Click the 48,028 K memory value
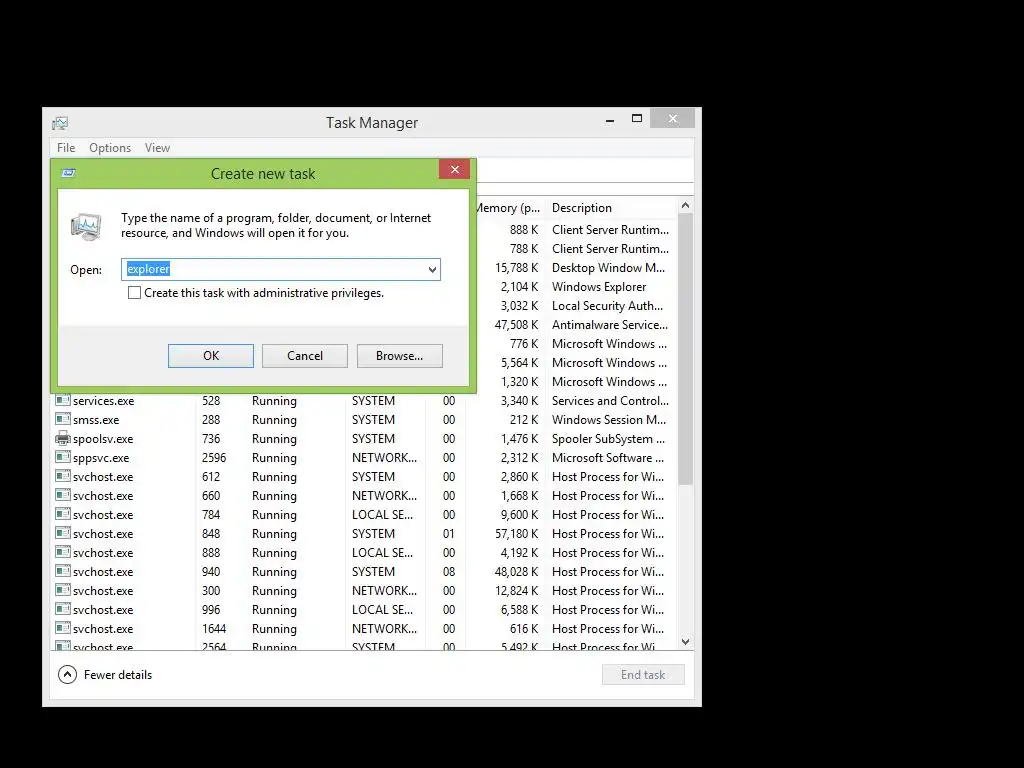 click(517, 571)
